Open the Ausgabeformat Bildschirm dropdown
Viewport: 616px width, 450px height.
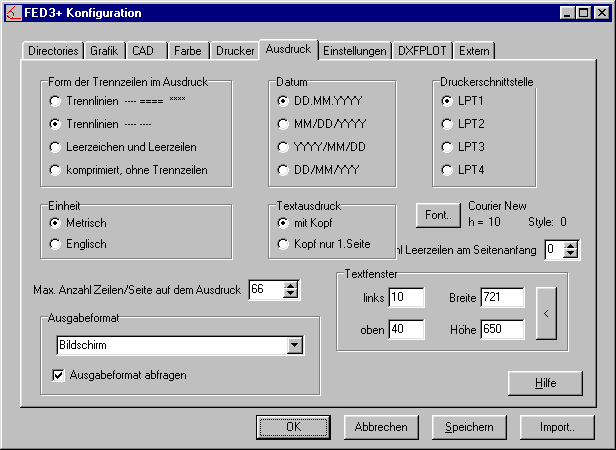pos(294,345)
